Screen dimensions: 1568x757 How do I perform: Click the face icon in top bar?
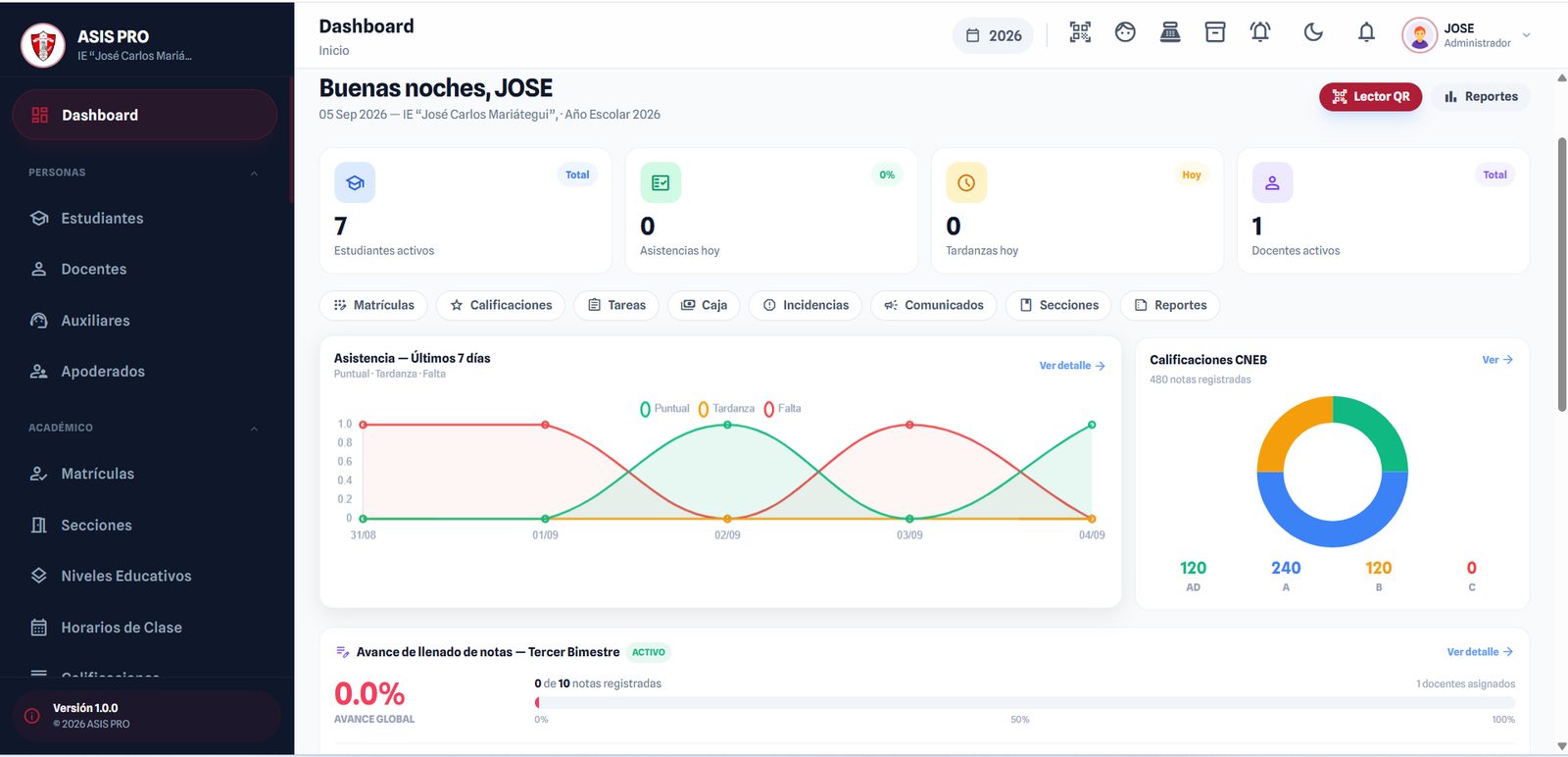[1125, 32]
